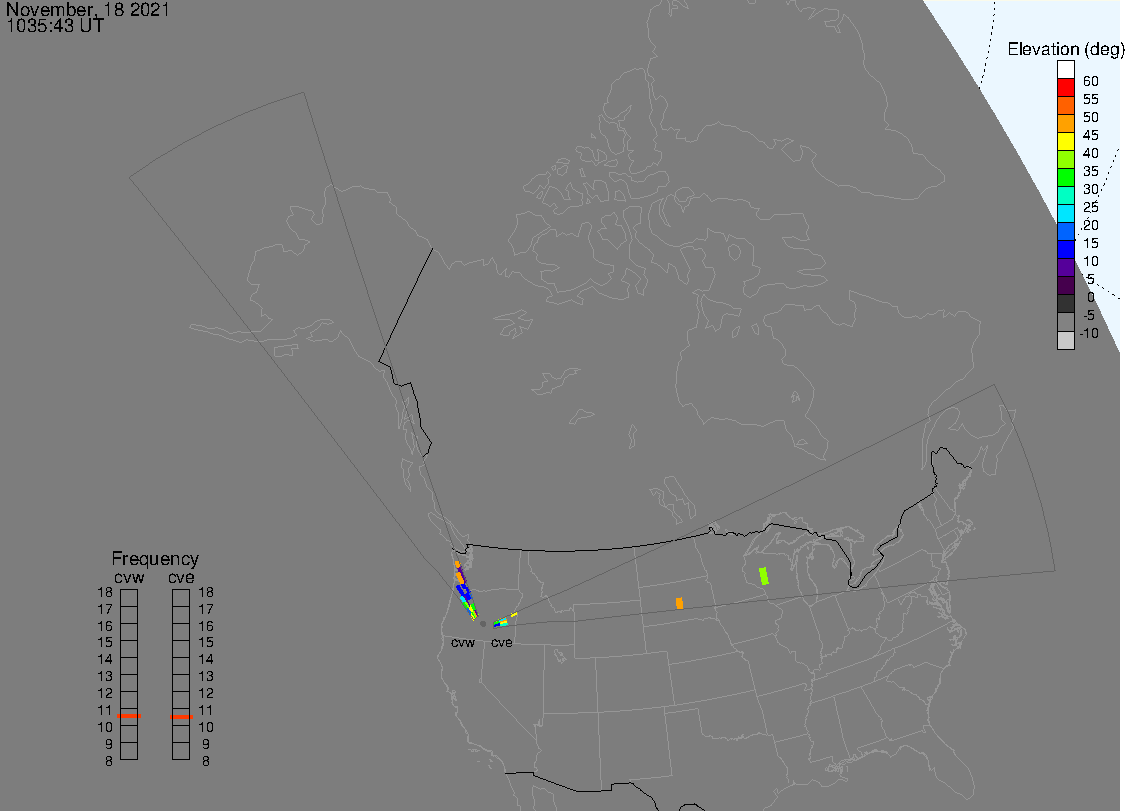This screenshot has height=811, width=1125.
Task: Click the light gray bottom elevation swatch
Action: pyautogui.click(x=1065, y=340)
